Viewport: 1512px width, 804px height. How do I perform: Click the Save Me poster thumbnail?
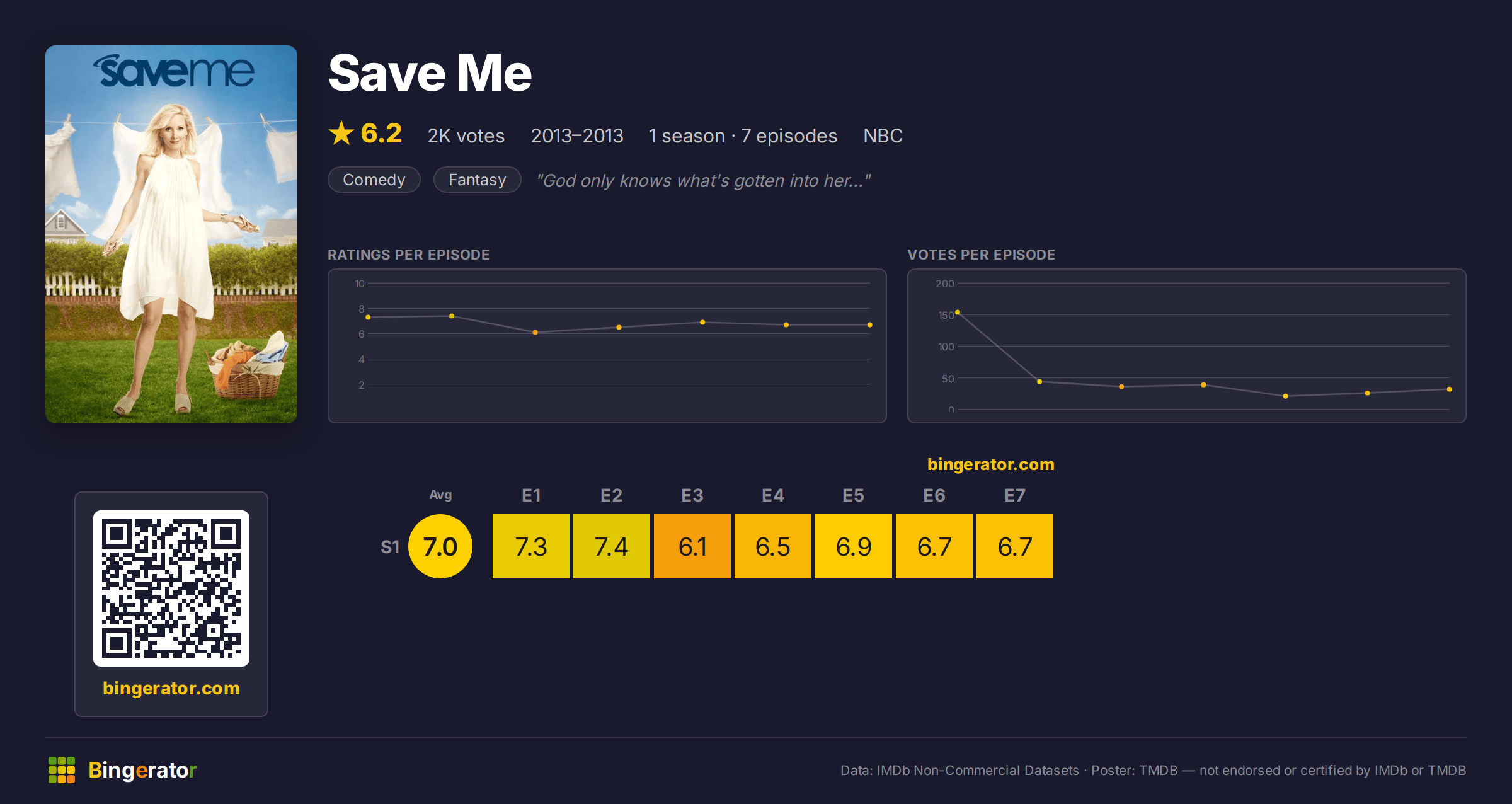(x=171, y=234)
